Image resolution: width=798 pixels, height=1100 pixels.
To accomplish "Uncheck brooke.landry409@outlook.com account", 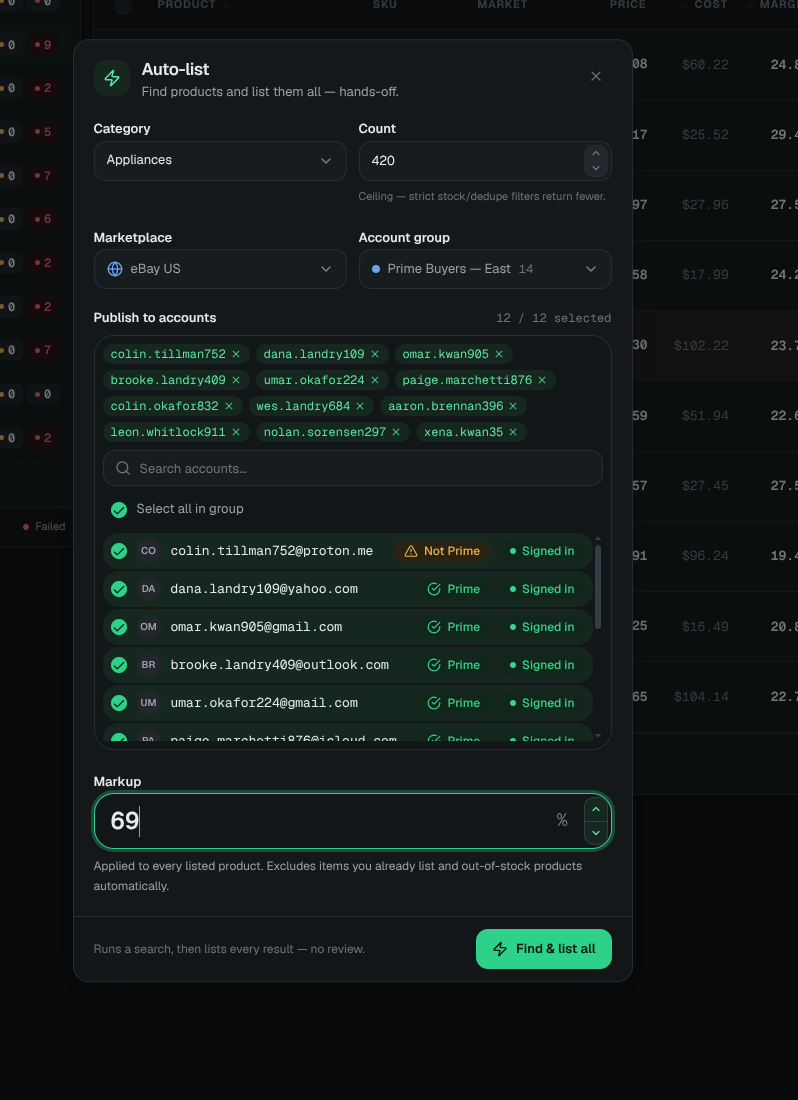I will (x=119, y=665).
